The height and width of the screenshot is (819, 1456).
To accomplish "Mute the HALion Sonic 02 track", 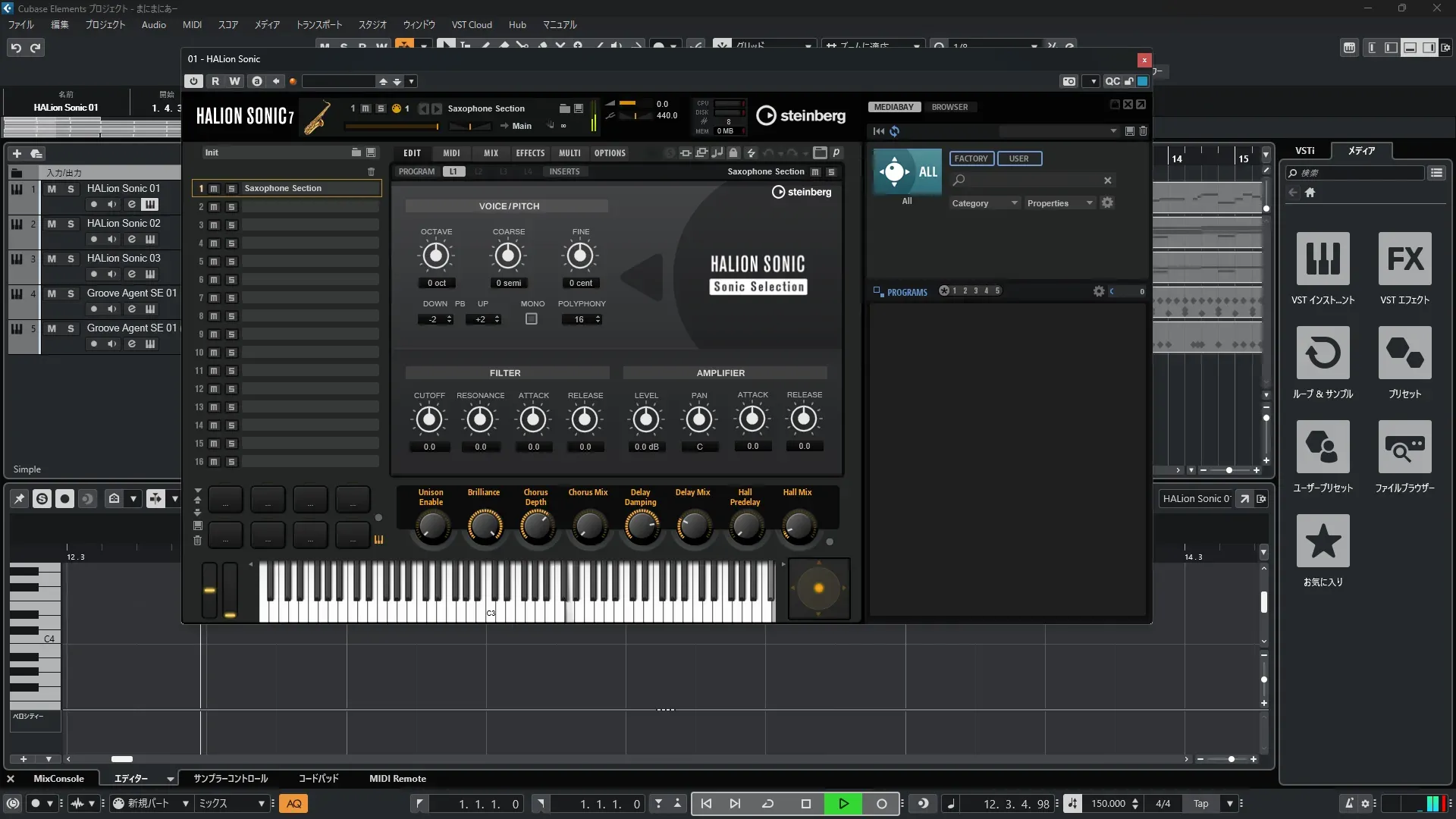I will 52,224.
